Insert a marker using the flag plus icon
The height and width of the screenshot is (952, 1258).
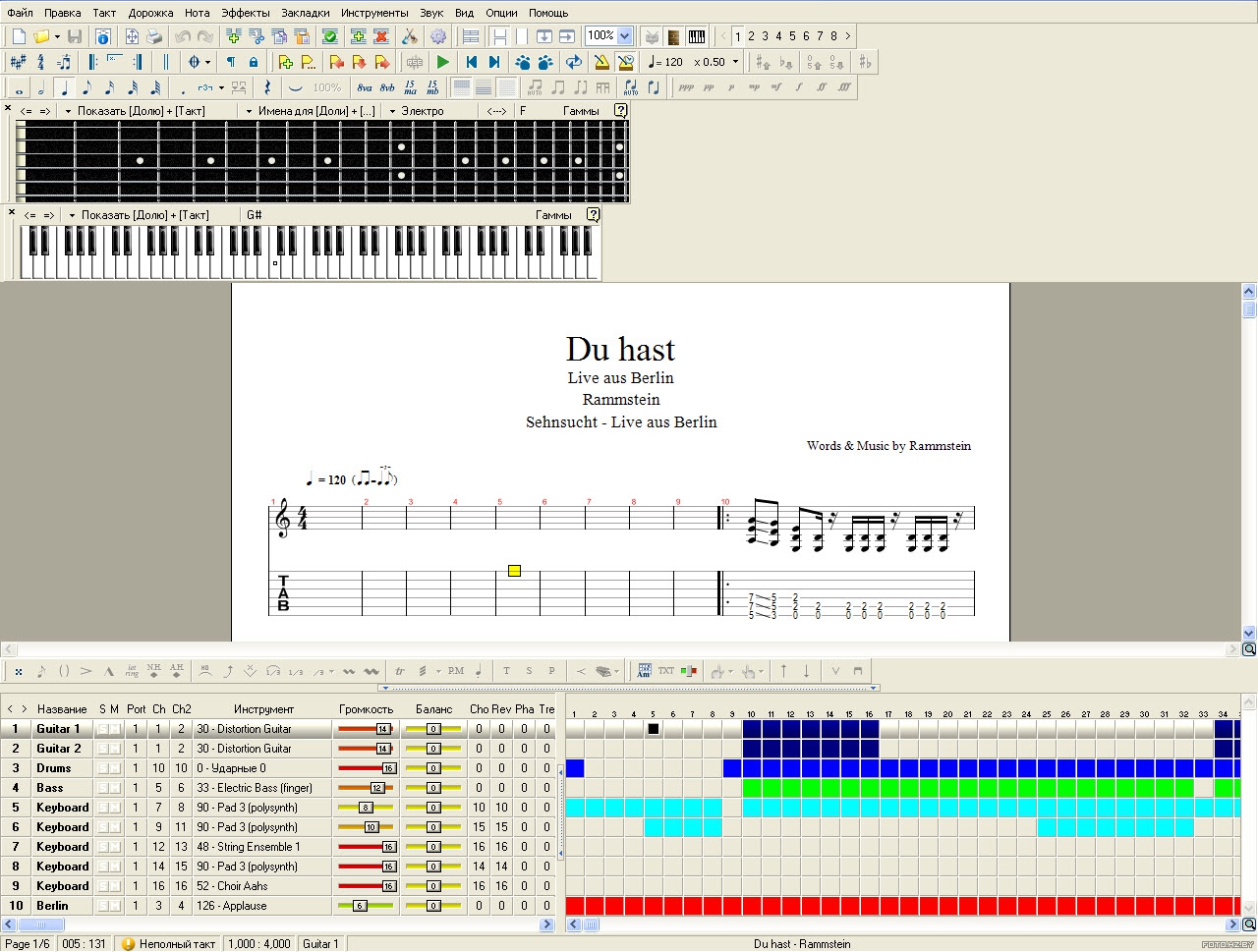pyautogui.click(x=285, y=62)
